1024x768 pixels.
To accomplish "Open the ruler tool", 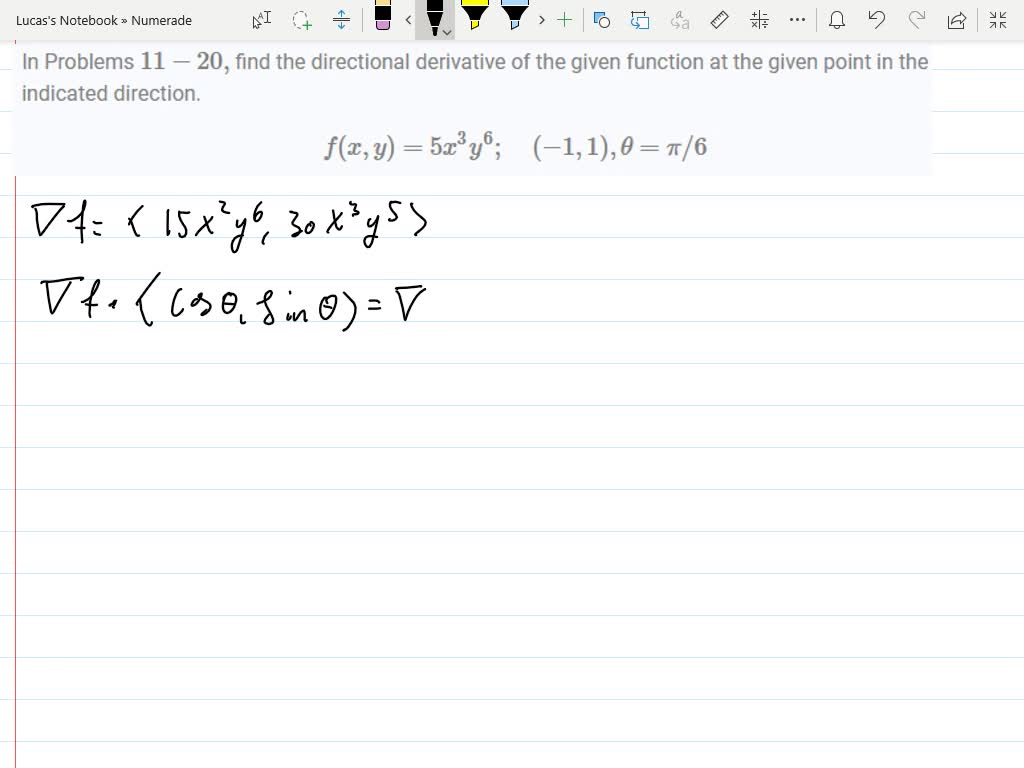I will (720, 19).
